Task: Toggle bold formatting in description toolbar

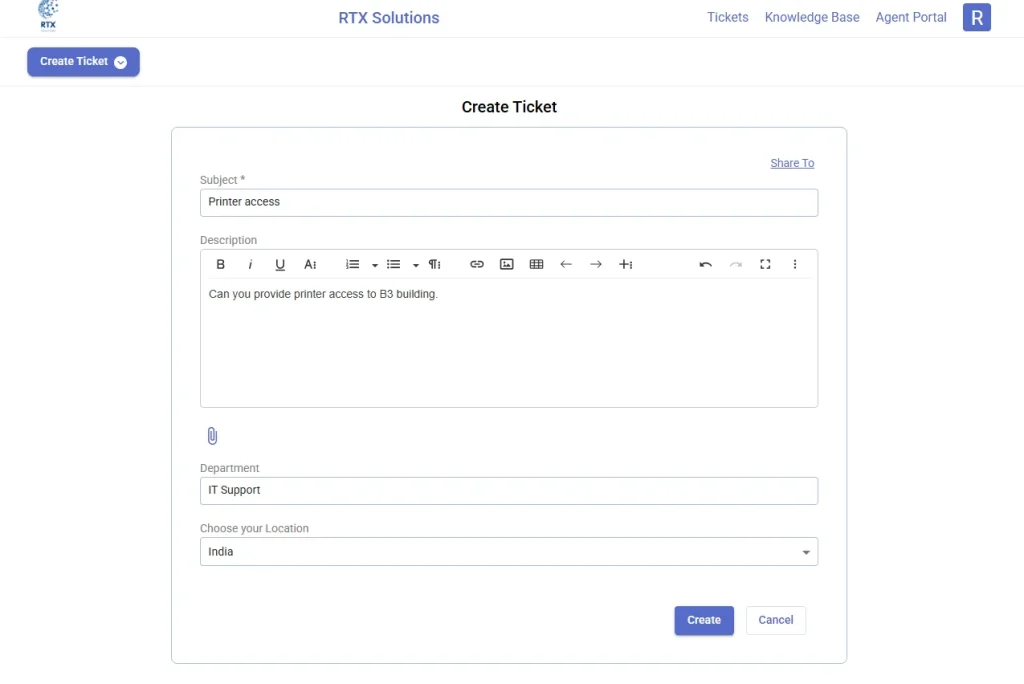Action: coord(220,265)
